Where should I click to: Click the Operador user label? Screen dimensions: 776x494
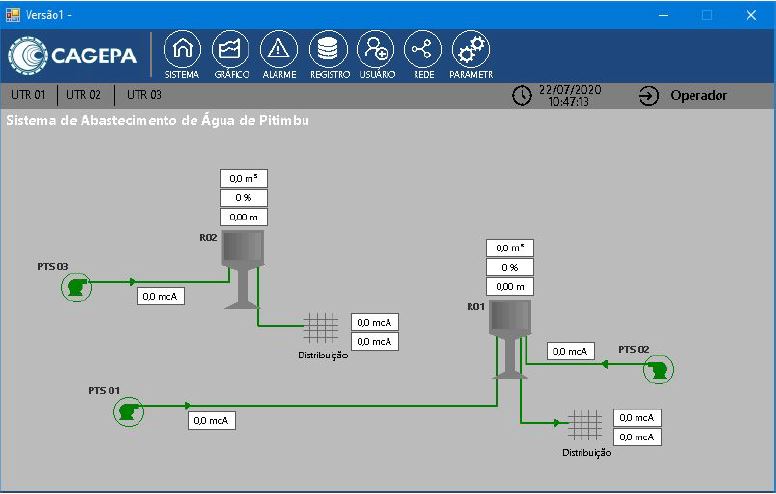pyautogui.click(x=698, y=96)
